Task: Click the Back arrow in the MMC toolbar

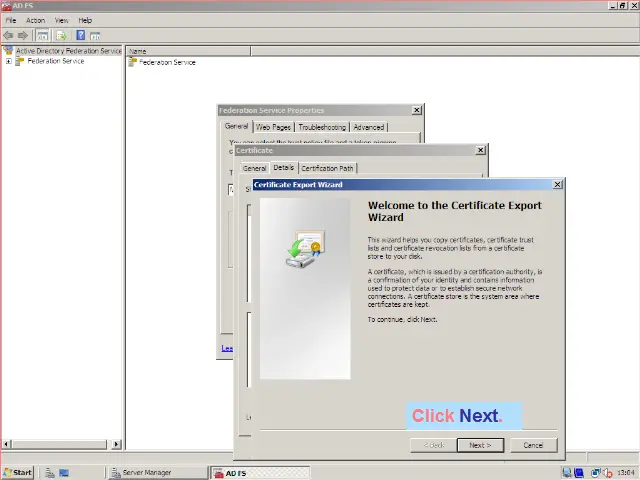Action: coord(8,36)
